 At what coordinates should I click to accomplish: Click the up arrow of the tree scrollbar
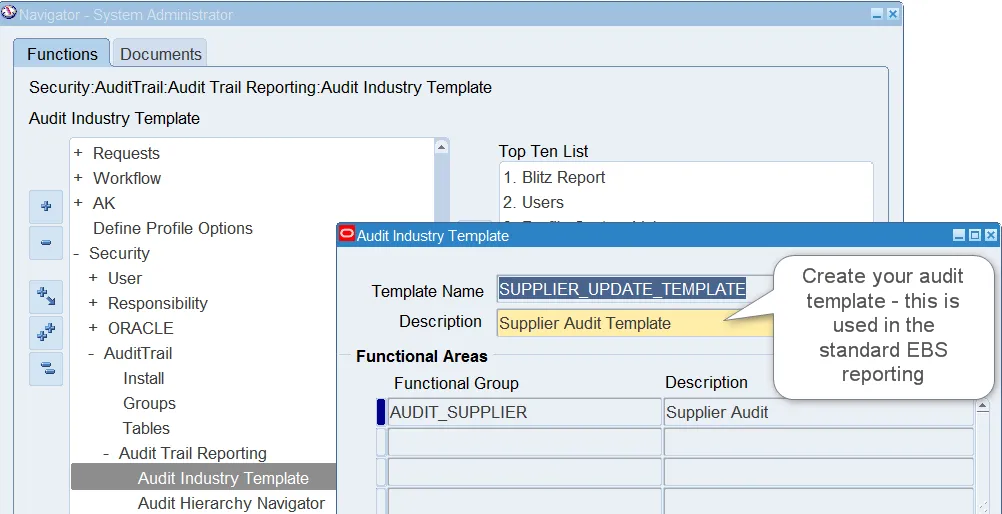click(x=442, y=147)
